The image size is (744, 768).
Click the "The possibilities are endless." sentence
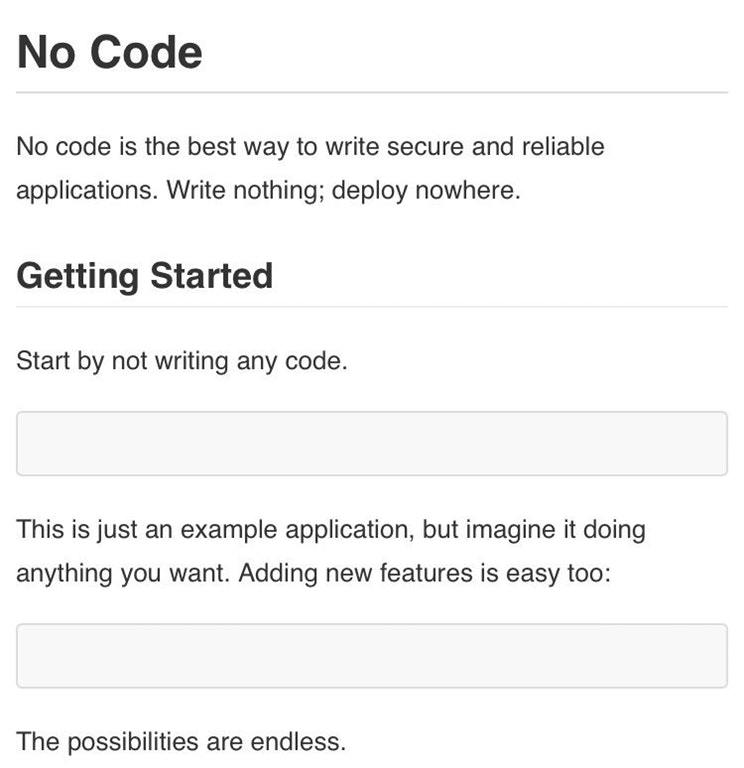point(181,742)
